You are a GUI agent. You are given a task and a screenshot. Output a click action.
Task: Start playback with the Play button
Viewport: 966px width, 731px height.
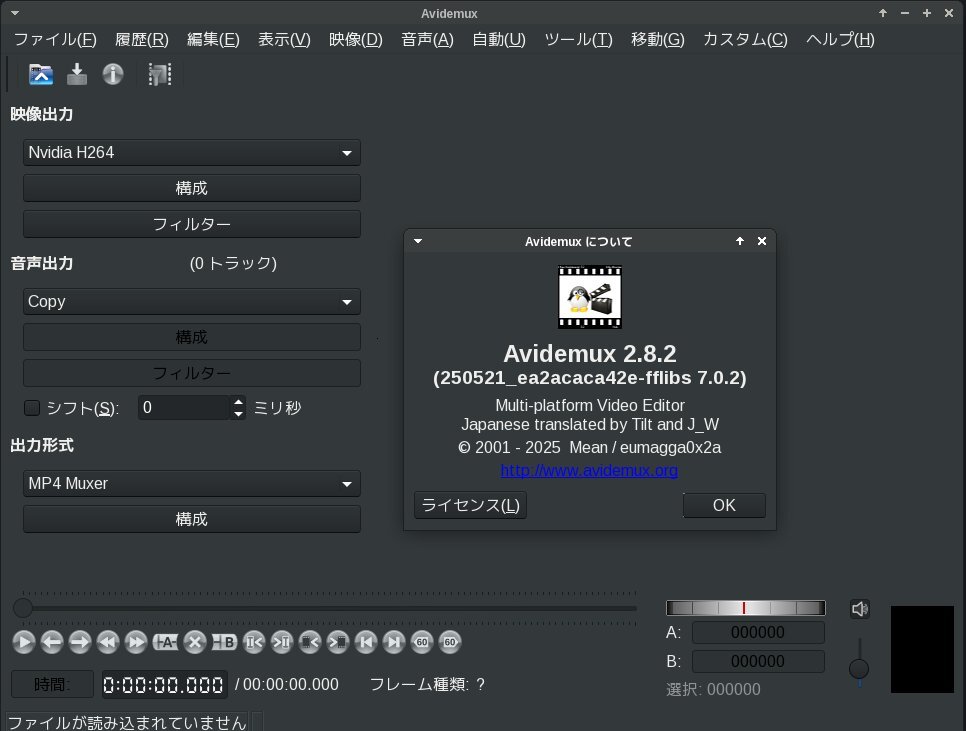click(x=23, y=642)
